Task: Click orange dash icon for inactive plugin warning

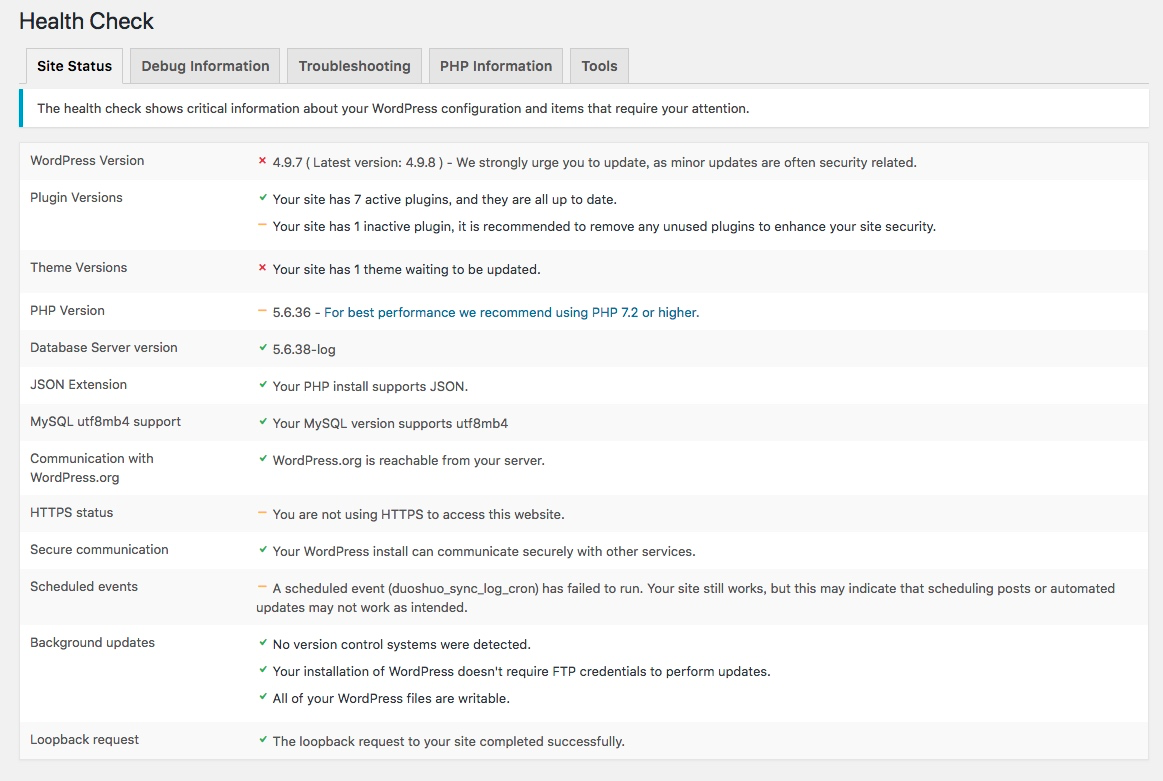Action: pos(262,226)
